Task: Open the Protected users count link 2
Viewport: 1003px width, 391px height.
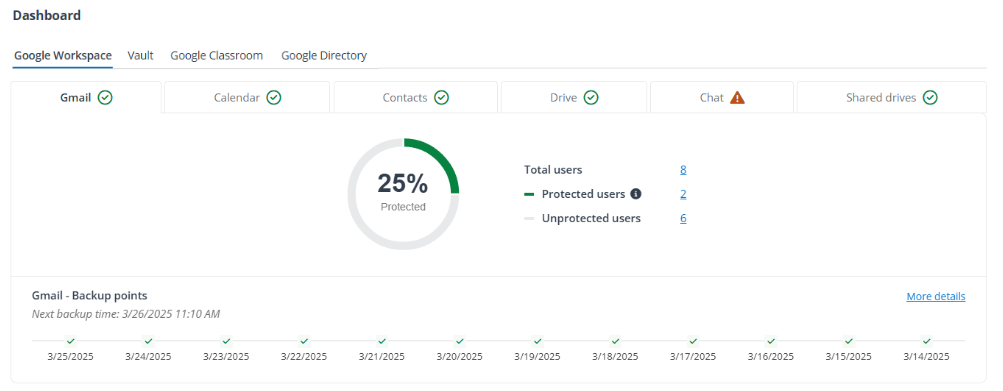Action: tap(683, 194)
